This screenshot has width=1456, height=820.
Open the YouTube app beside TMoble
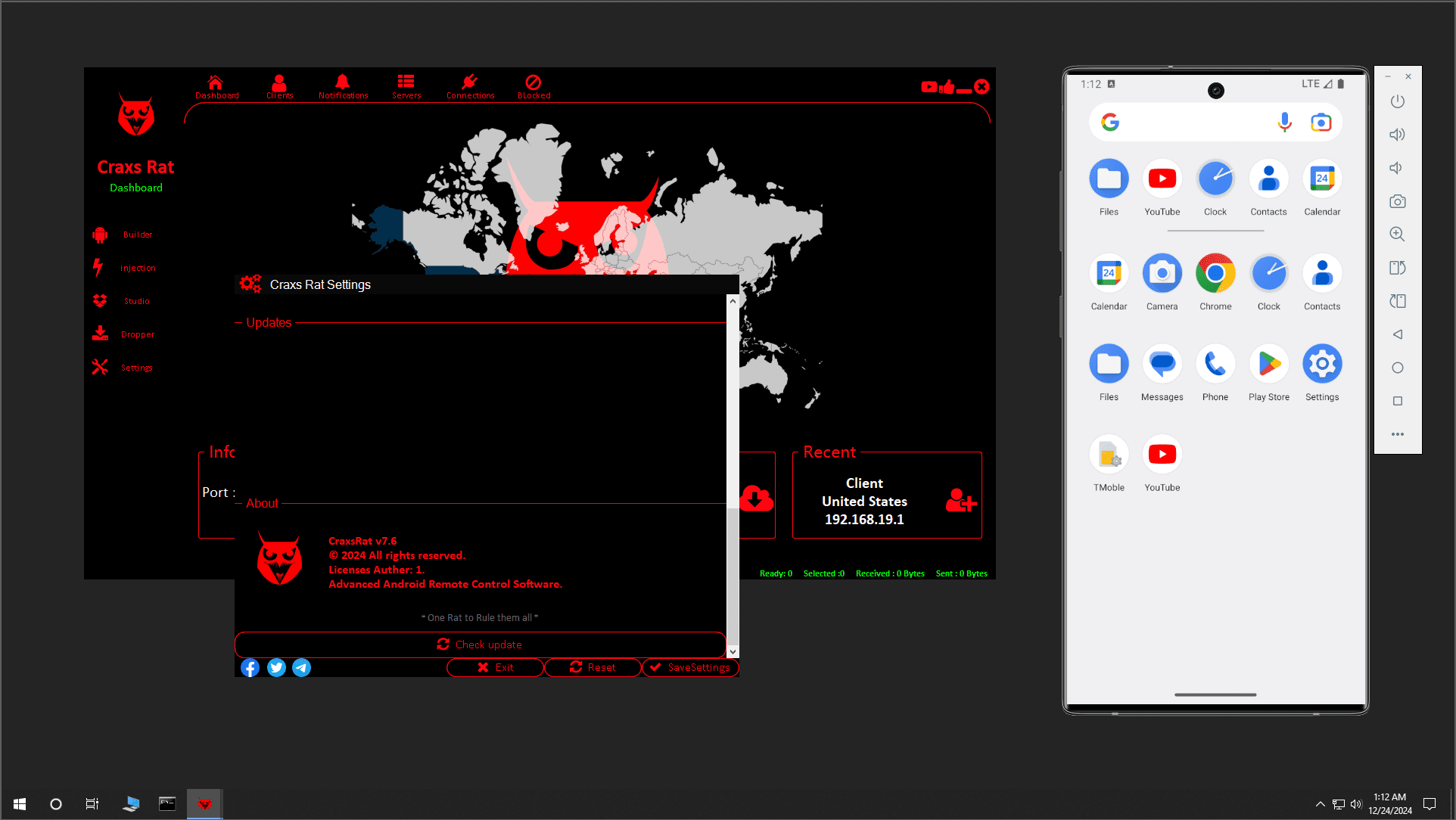(x=1162, y=463)
